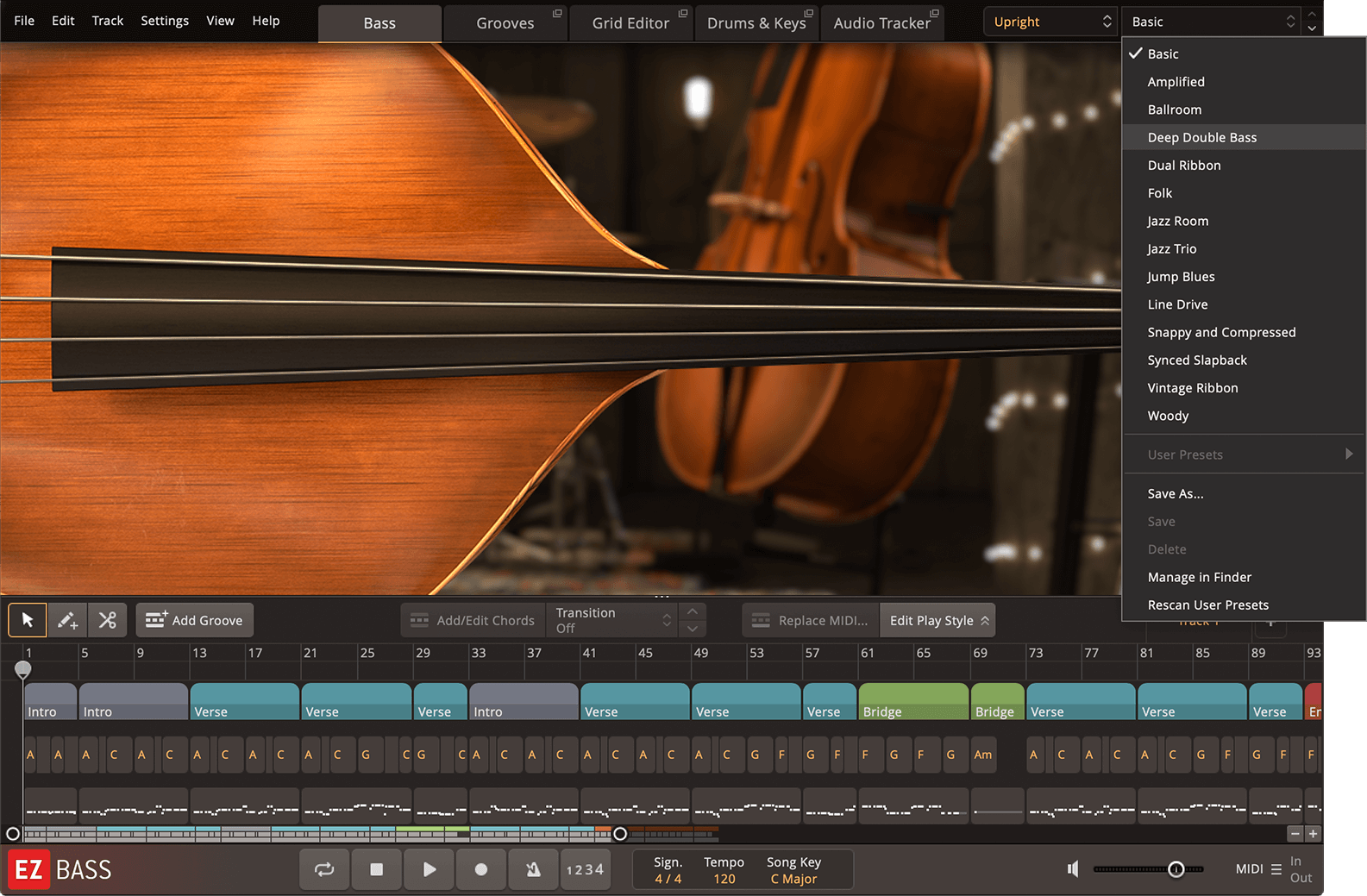This screenshot has height=896, width=1367.
Task: Toggle the loop button
Action: pos(324,869)
